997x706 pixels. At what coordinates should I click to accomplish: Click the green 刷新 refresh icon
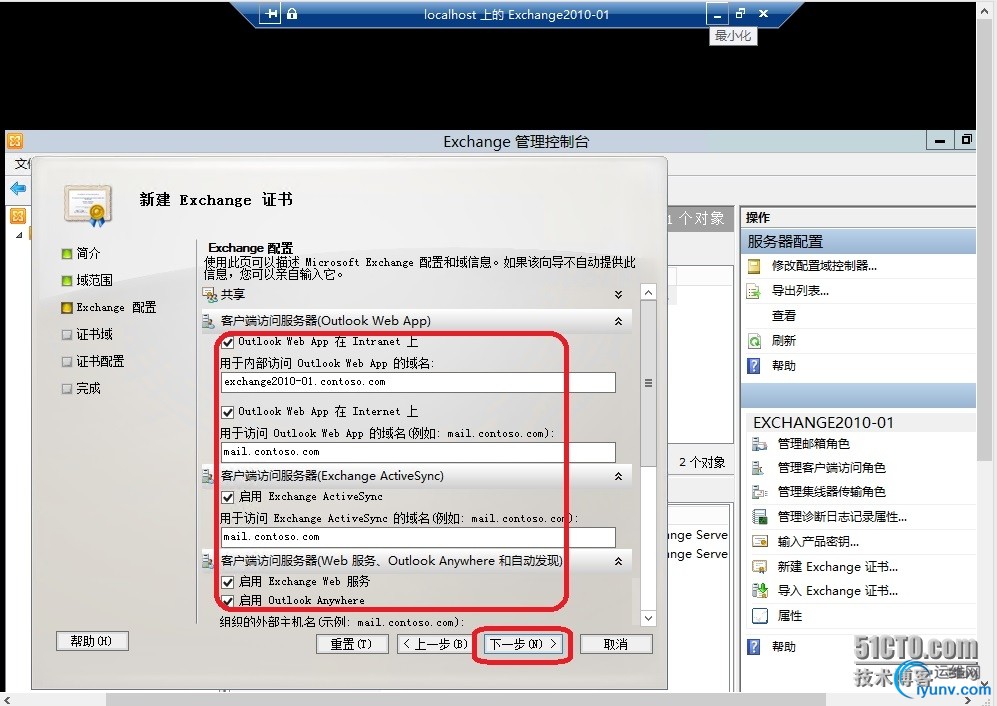point(754,341)
